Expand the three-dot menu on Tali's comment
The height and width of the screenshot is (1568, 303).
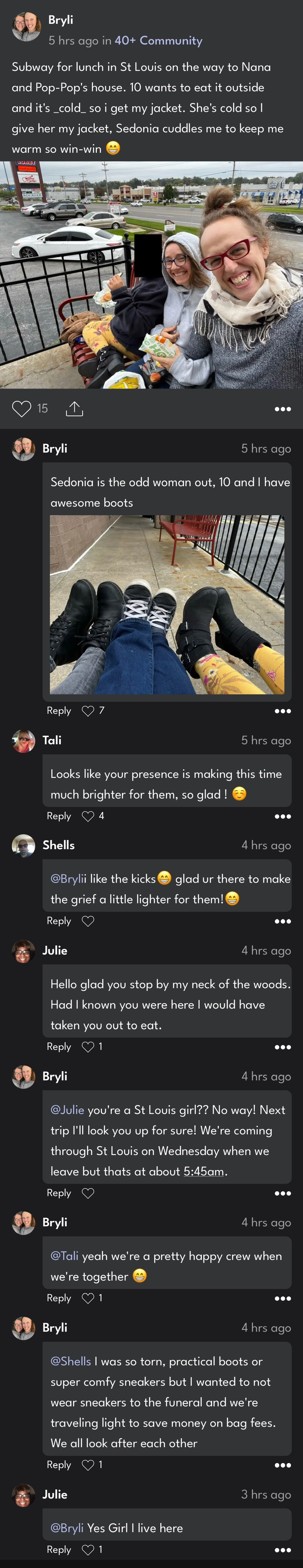(282, 816)
